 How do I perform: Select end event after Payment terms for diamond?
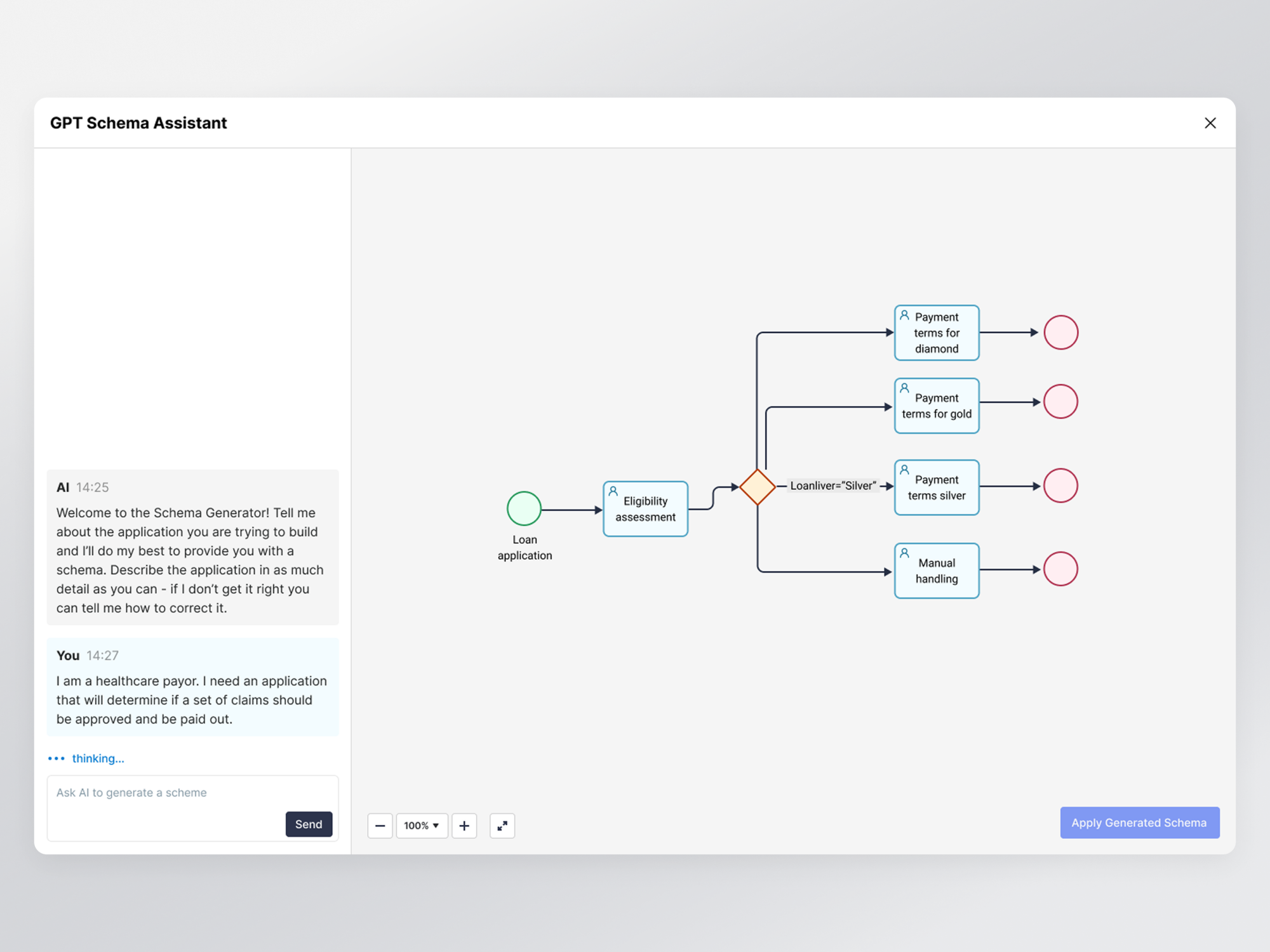pos(1061,332)
